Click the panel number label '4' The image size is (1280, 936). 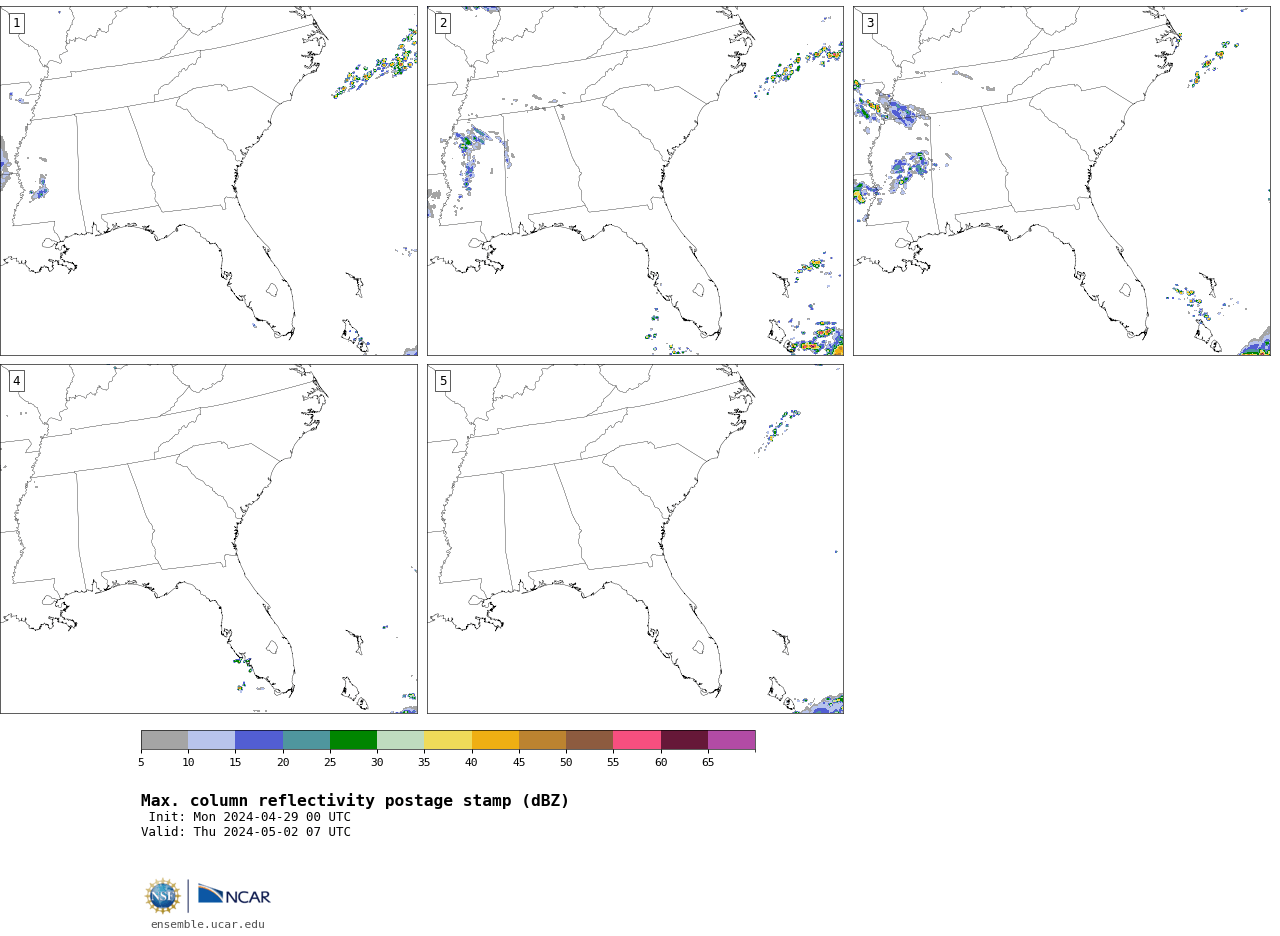coord(16,381)
